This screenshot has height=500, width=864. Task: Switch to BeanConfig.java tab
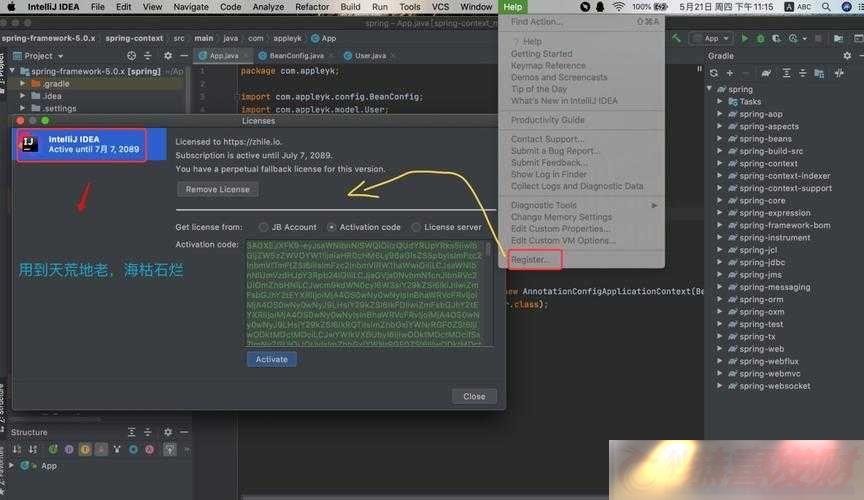296,56
